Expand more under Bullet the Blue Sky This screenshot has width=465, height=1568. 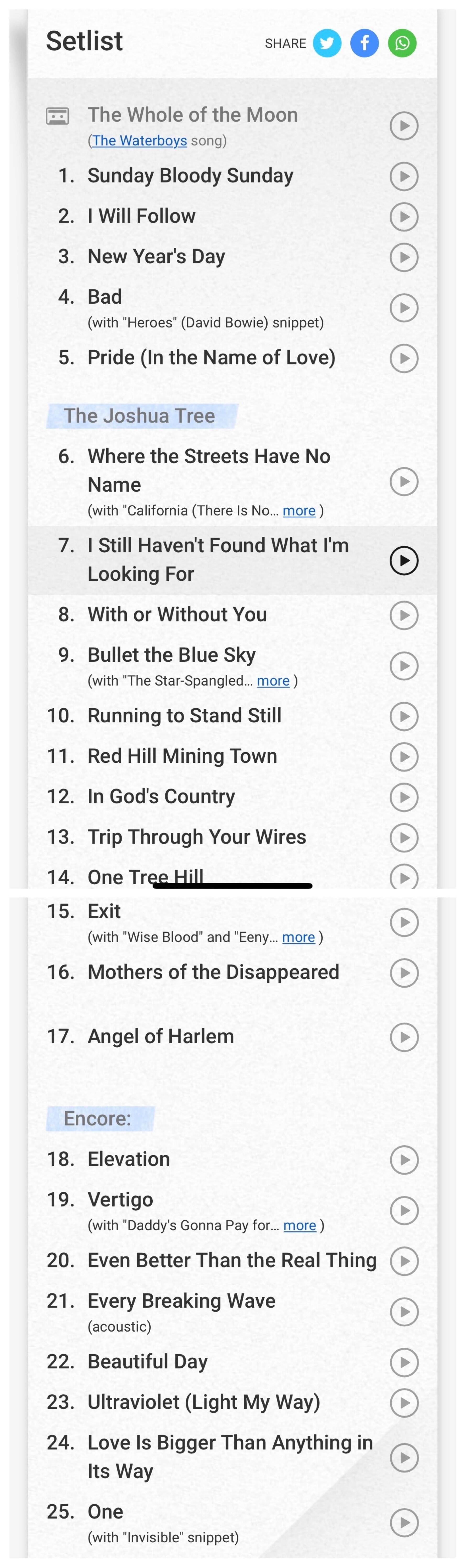tap(273, 681)
